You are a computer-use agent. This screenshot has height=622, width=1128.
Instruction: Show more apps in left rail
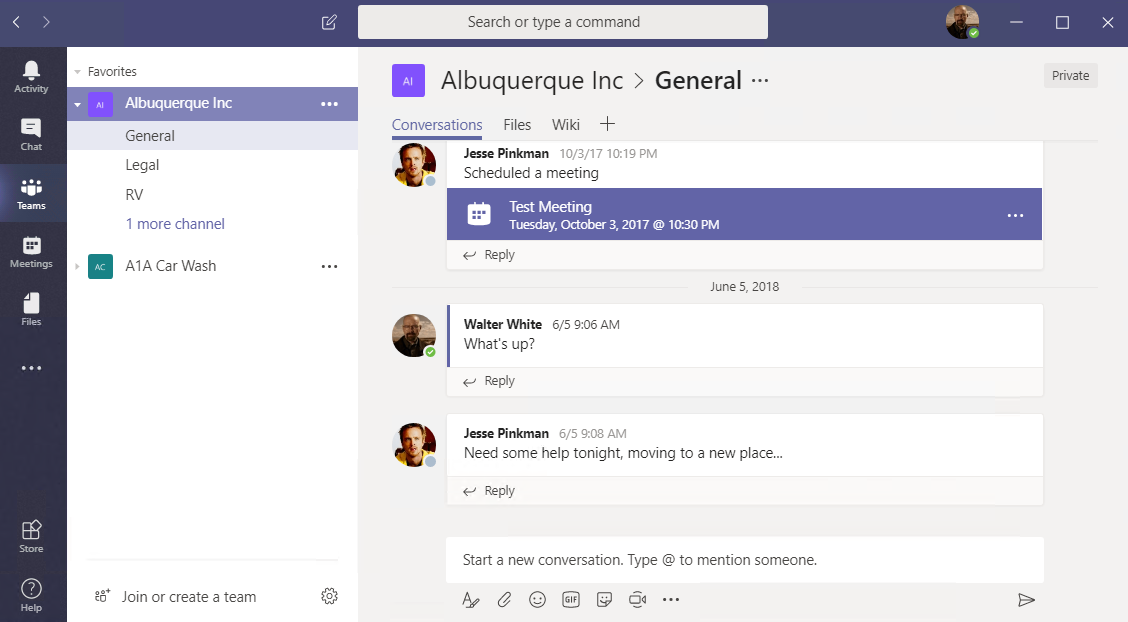31,368
